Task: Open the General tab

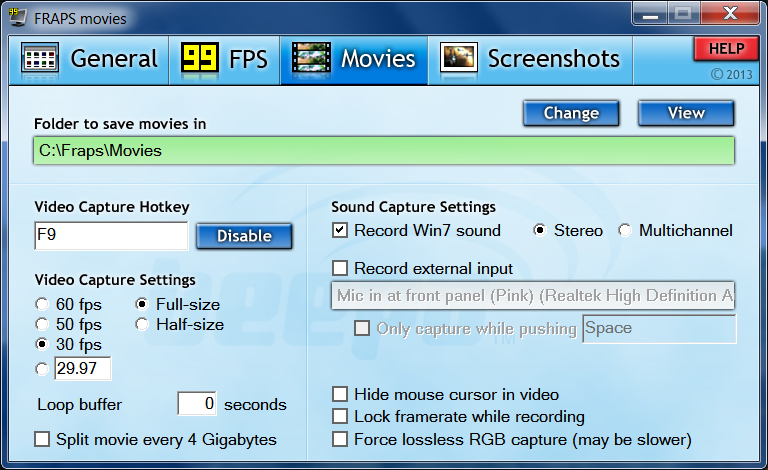Action: (x=89, y=60)
